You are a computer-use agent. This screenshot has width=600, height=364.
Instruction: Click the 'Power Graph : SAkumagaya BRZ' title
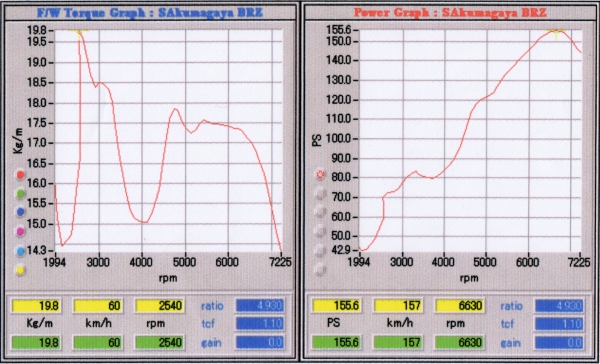450,12
